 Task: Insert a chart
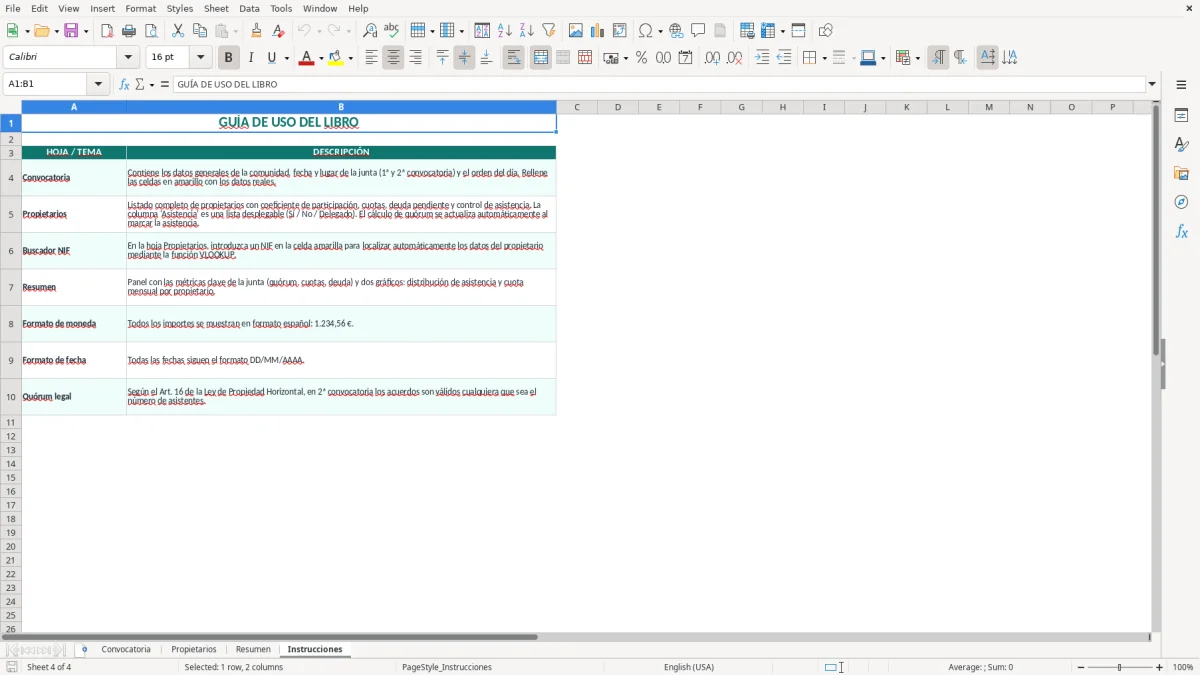pyautogui.click(x=598, y=31)
